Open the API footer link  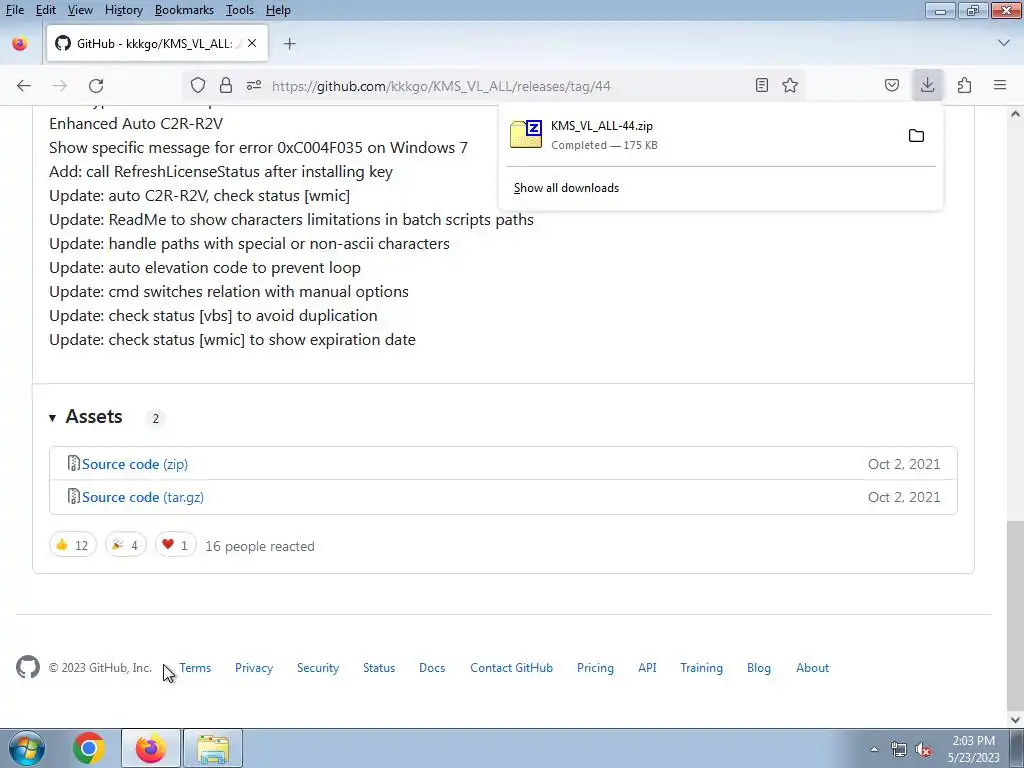[647, 667]
